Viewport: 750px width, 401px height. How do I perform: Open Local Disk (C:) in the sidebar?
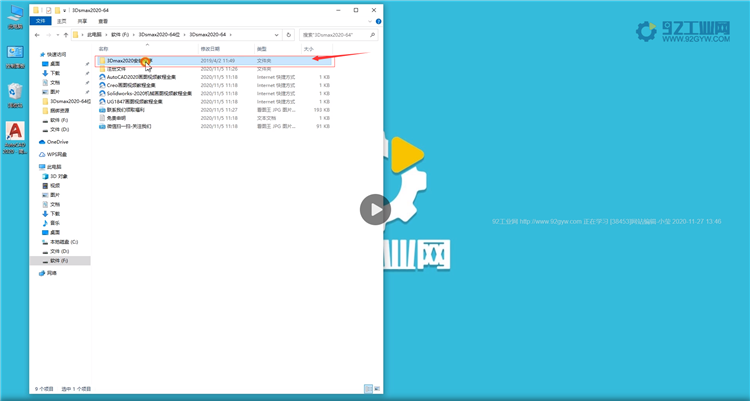(x=60, y=242)
